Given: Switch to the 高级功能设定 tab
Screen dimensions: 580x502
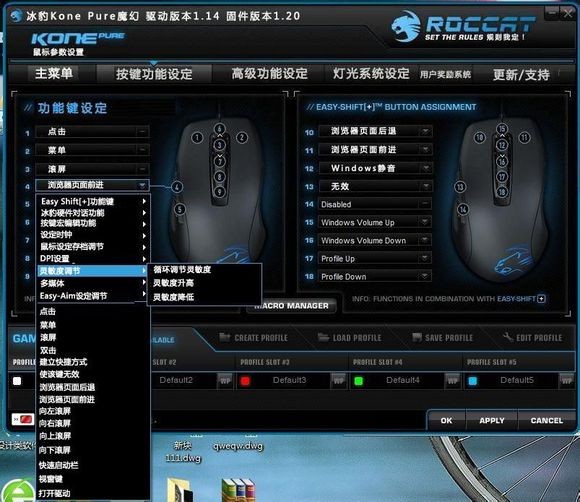Looking at the screenshot, I should click(269, 74).
